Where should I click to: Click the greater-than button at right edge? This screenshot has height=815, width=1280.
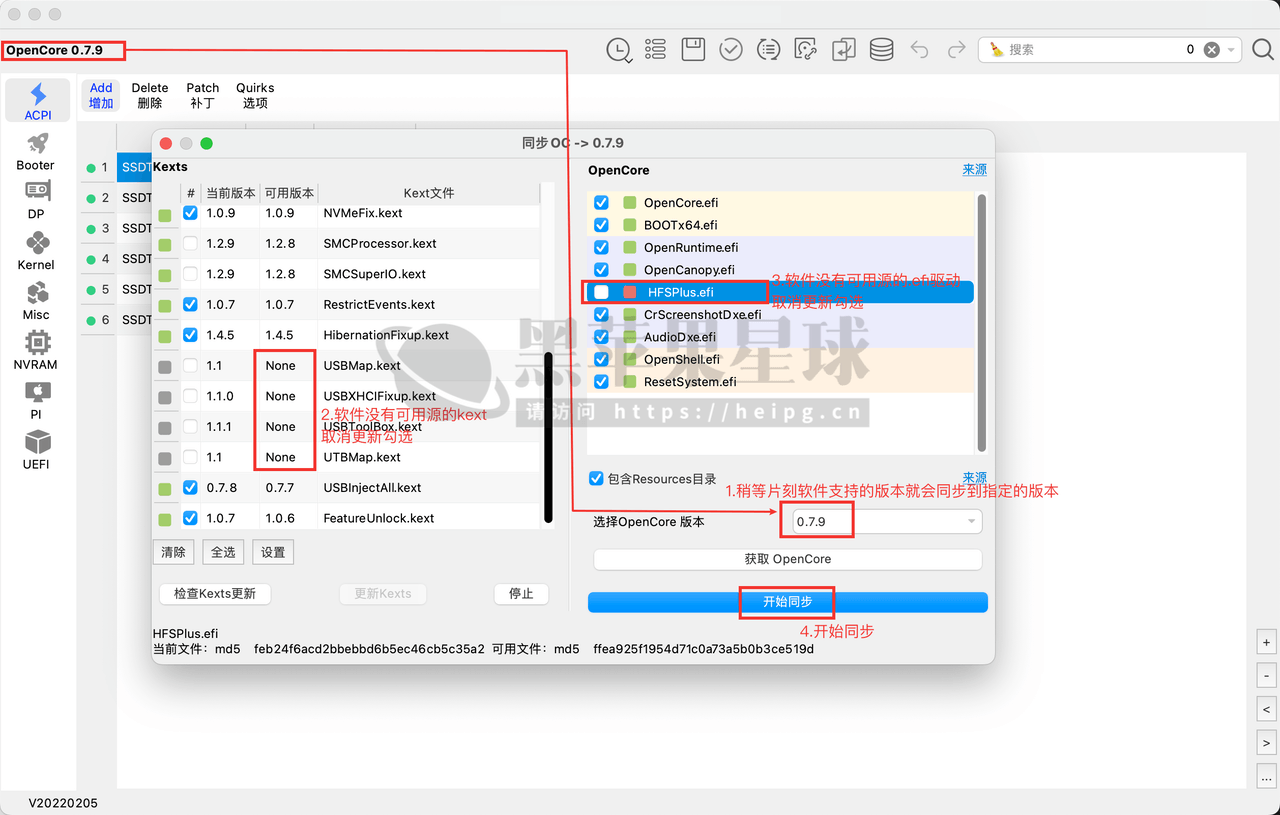(x=1267, y=743)
